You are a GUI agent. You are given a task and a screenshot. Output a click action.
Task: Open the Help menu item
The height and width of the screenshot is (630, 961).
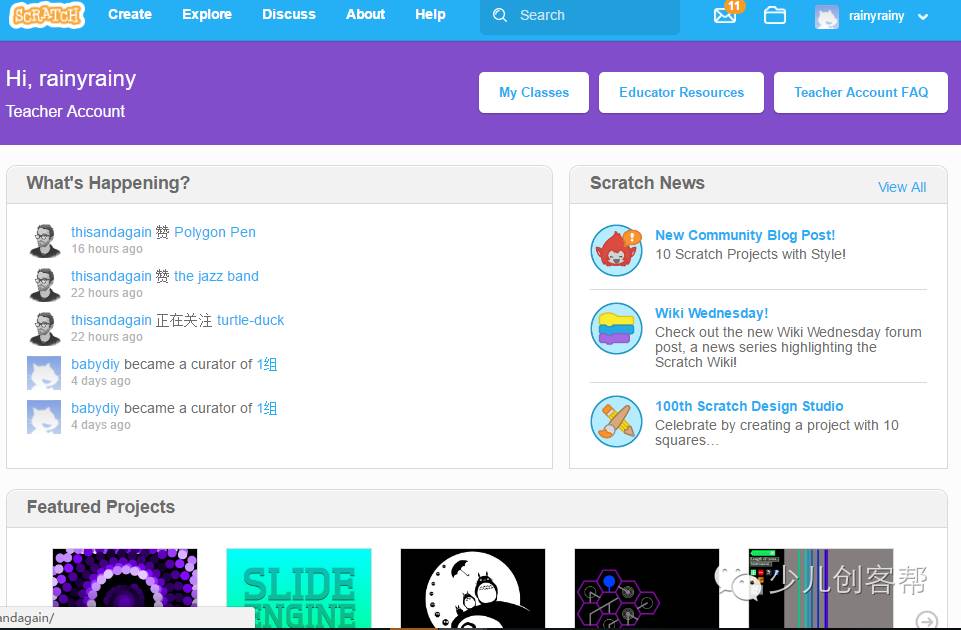point(430,14)
